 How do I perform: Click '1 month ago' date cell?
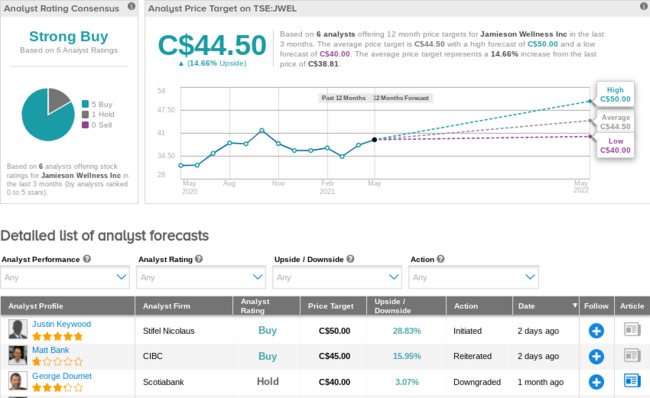541,382
